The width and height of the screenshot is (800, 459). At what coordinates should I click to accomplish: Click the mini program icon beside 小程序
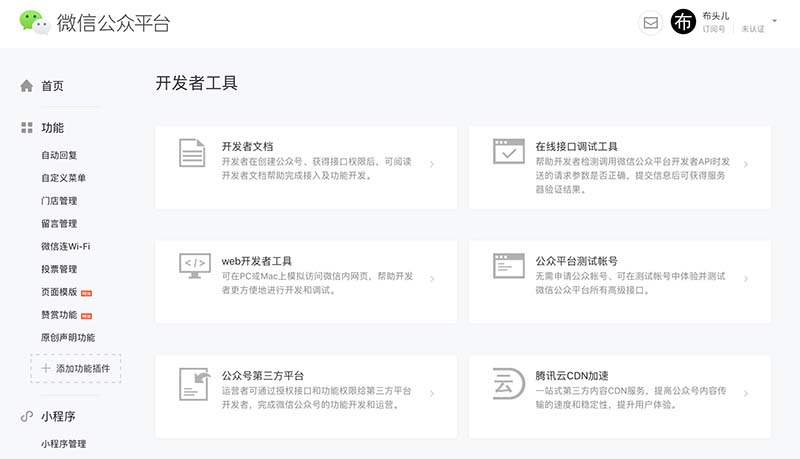27,416
